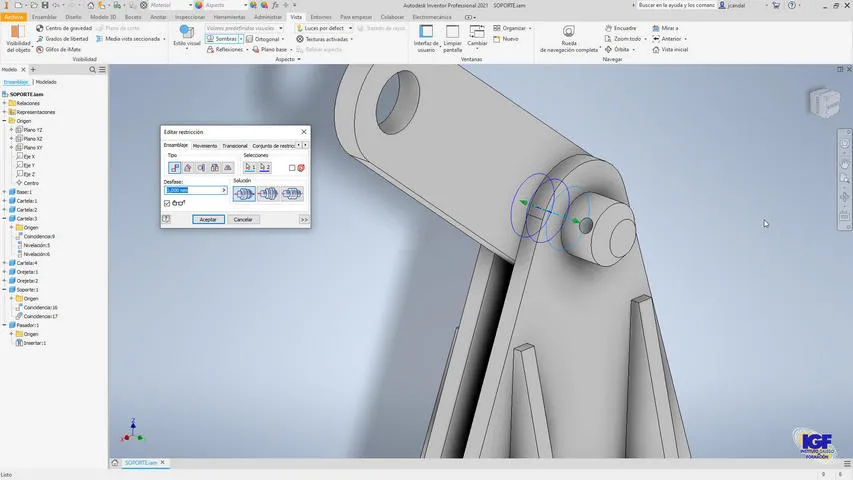This screenshot has width=853, height=480.
Task: Open the Archivo menu
Action: pos(14,17)
